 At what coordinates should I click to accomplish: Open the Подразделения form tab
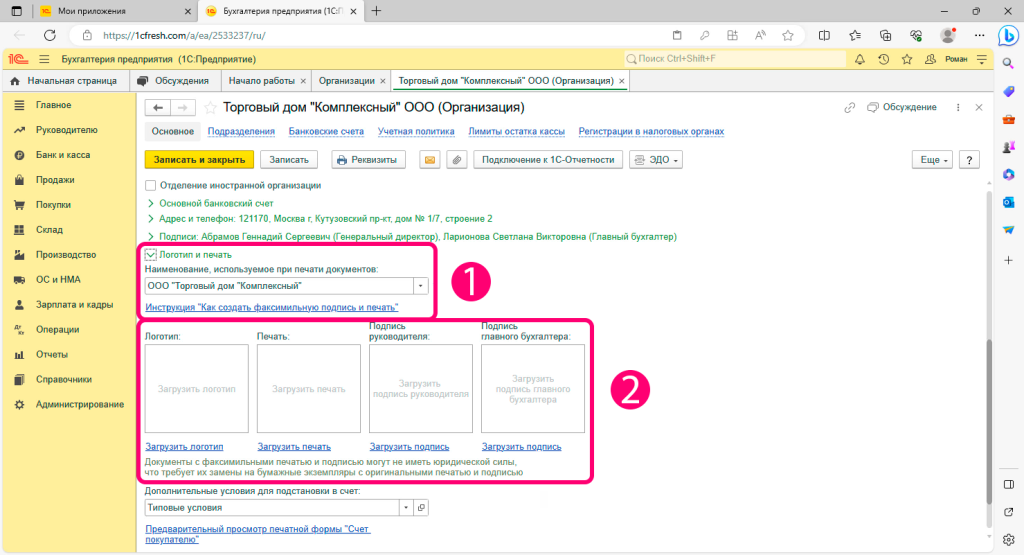[x=241, y=131]
